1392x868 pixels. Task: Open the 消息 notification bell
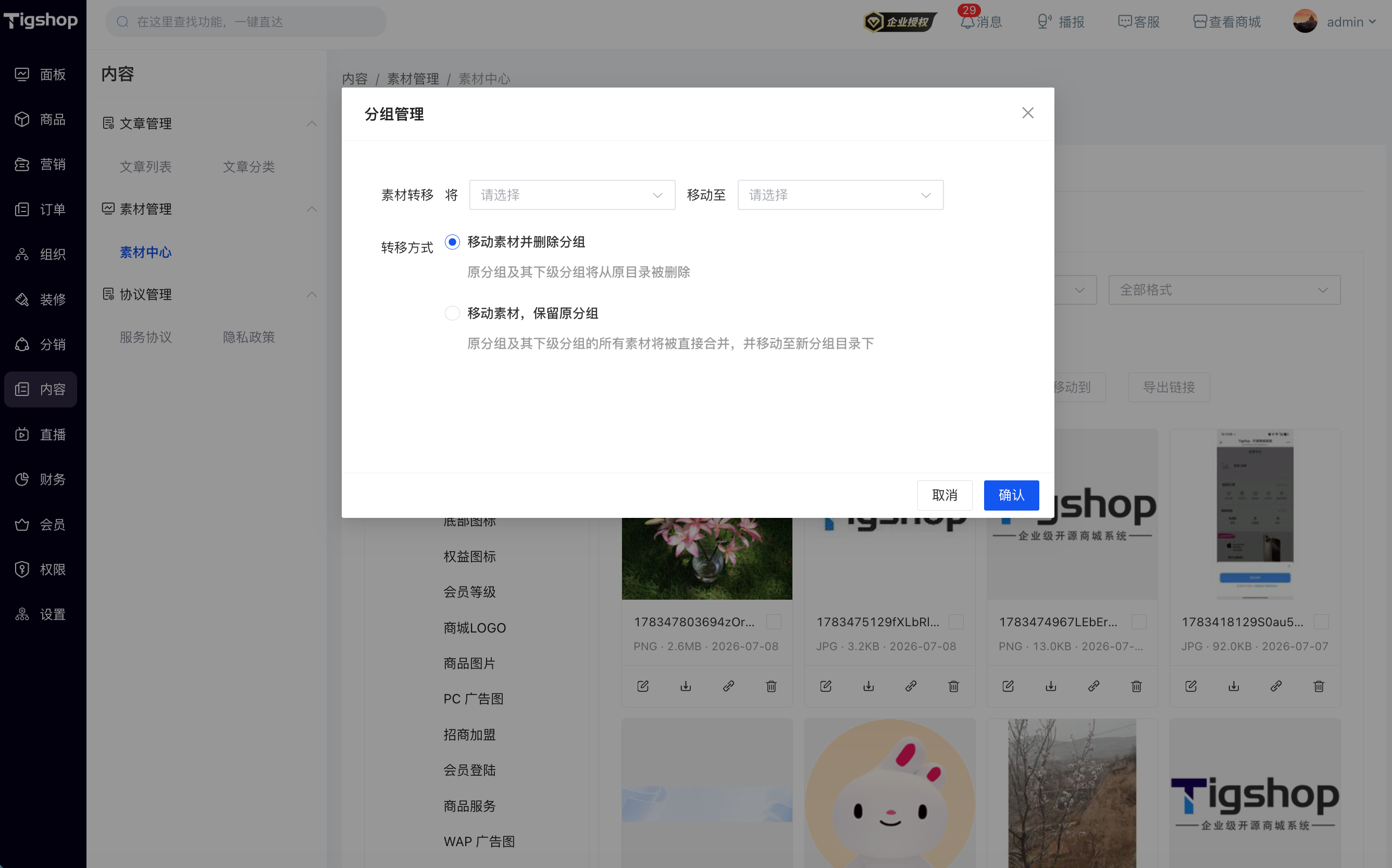968,22
